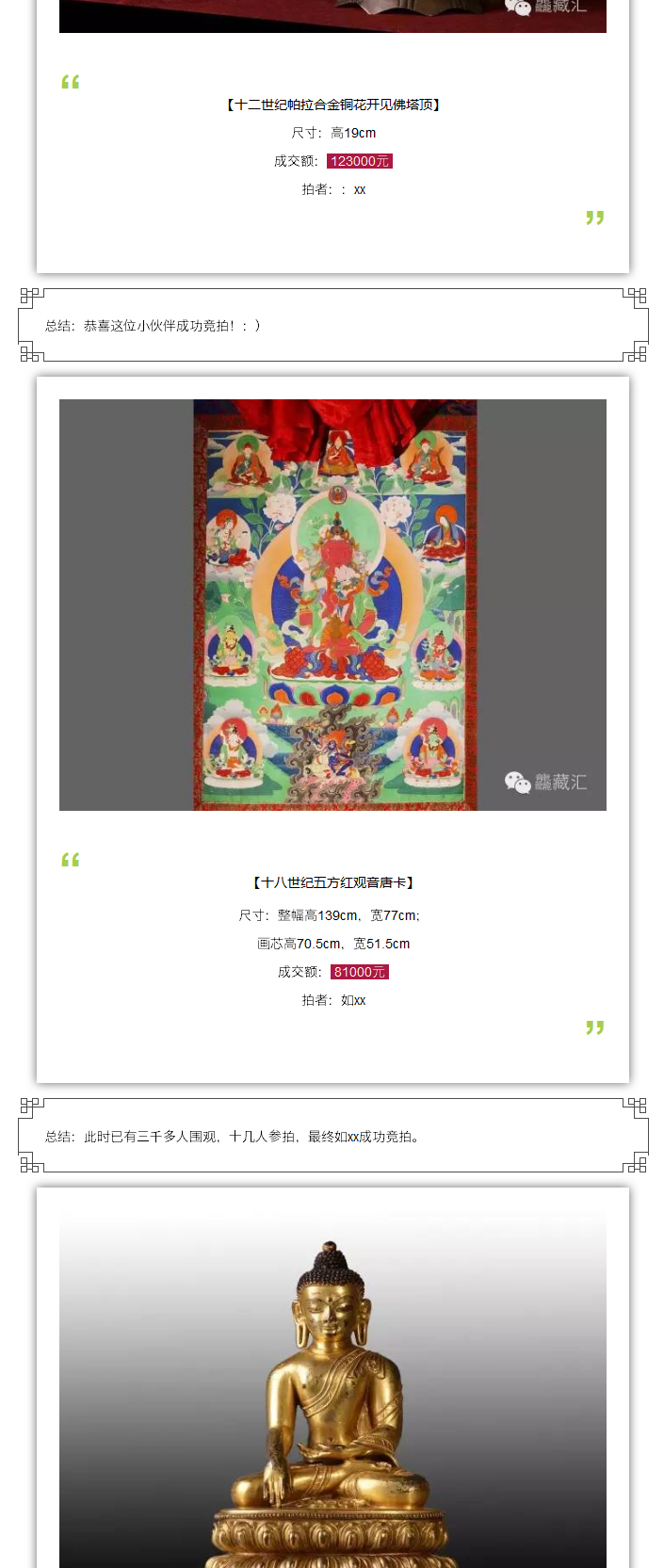This screenshot has height=1568, width=664.
Task: Click the line '画芯高70.5cm，宽51.5cm'
Action: click(333, 944)
